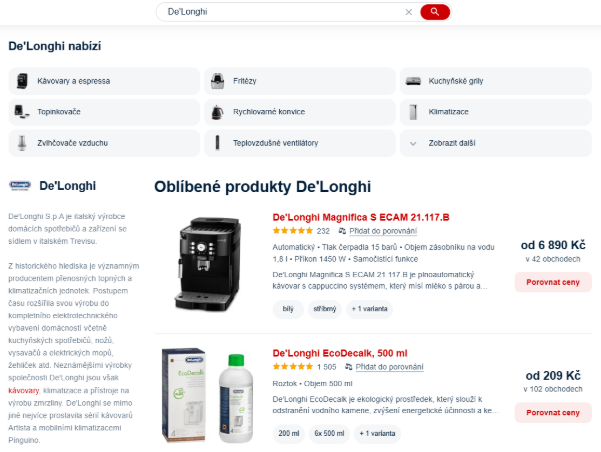Compare prices for EcoDecalk 500 ml
Image resolution: width=601 pixels, height=452 pixels.
click(x=553, y=413)
